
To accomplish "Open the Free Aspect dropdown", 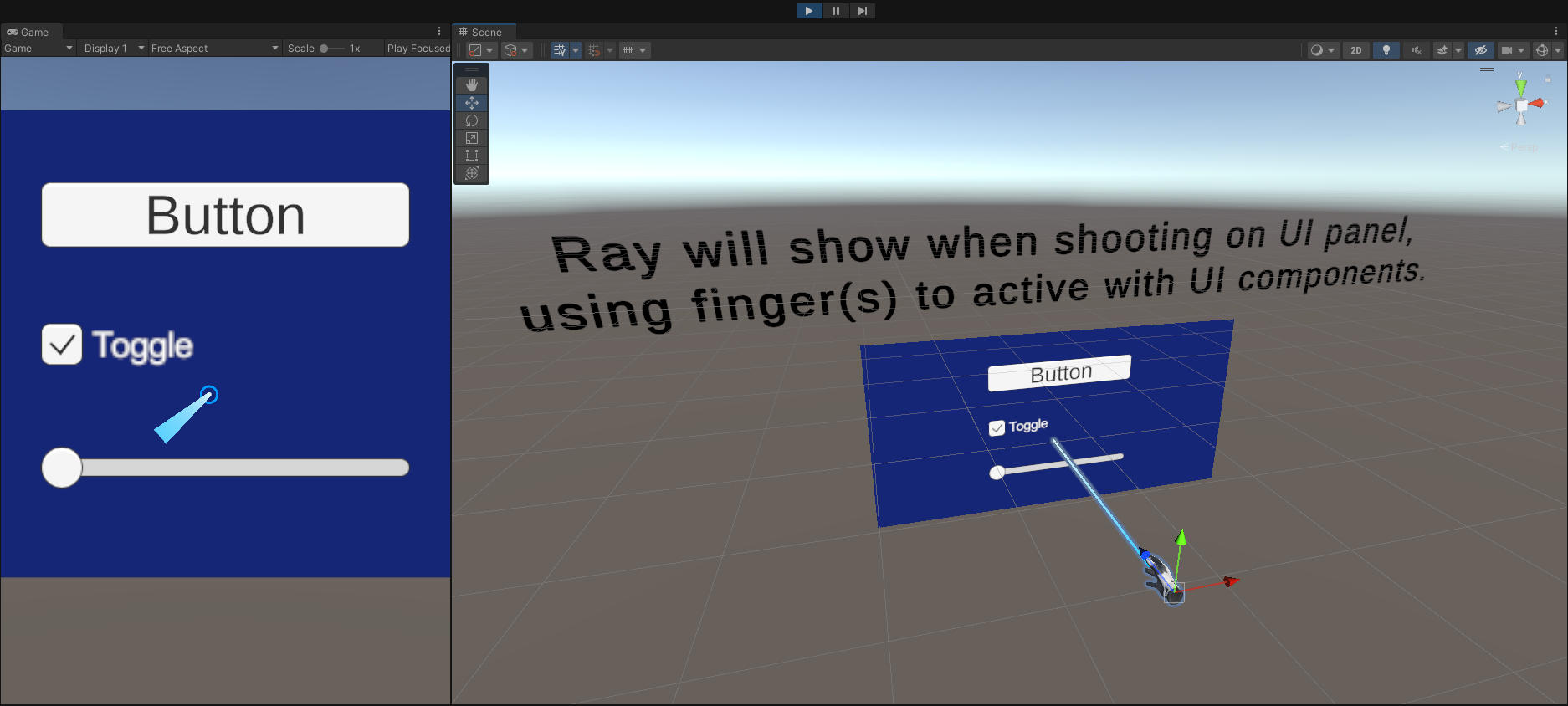I will (x=214, y=49).
